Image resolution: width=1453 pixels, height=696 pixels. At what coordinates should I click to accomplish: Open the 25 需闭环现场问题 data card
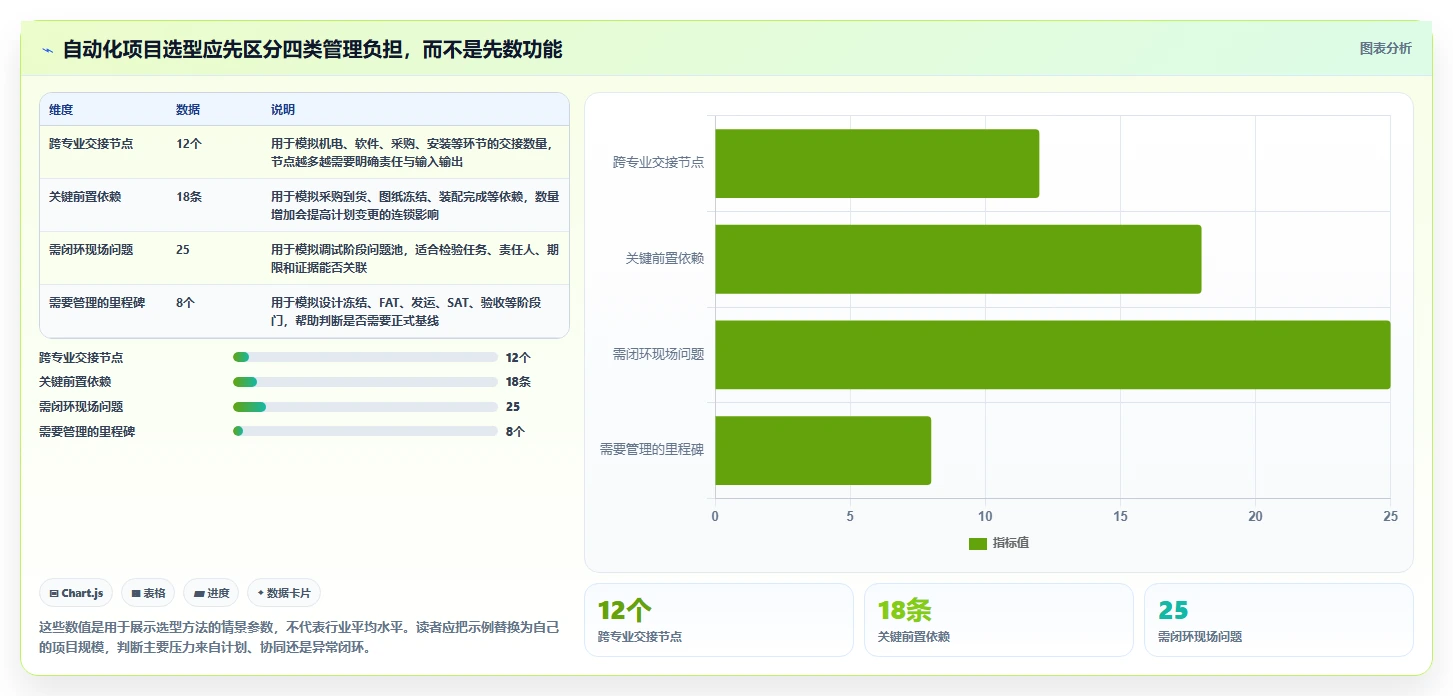(x=1279, y=620)
